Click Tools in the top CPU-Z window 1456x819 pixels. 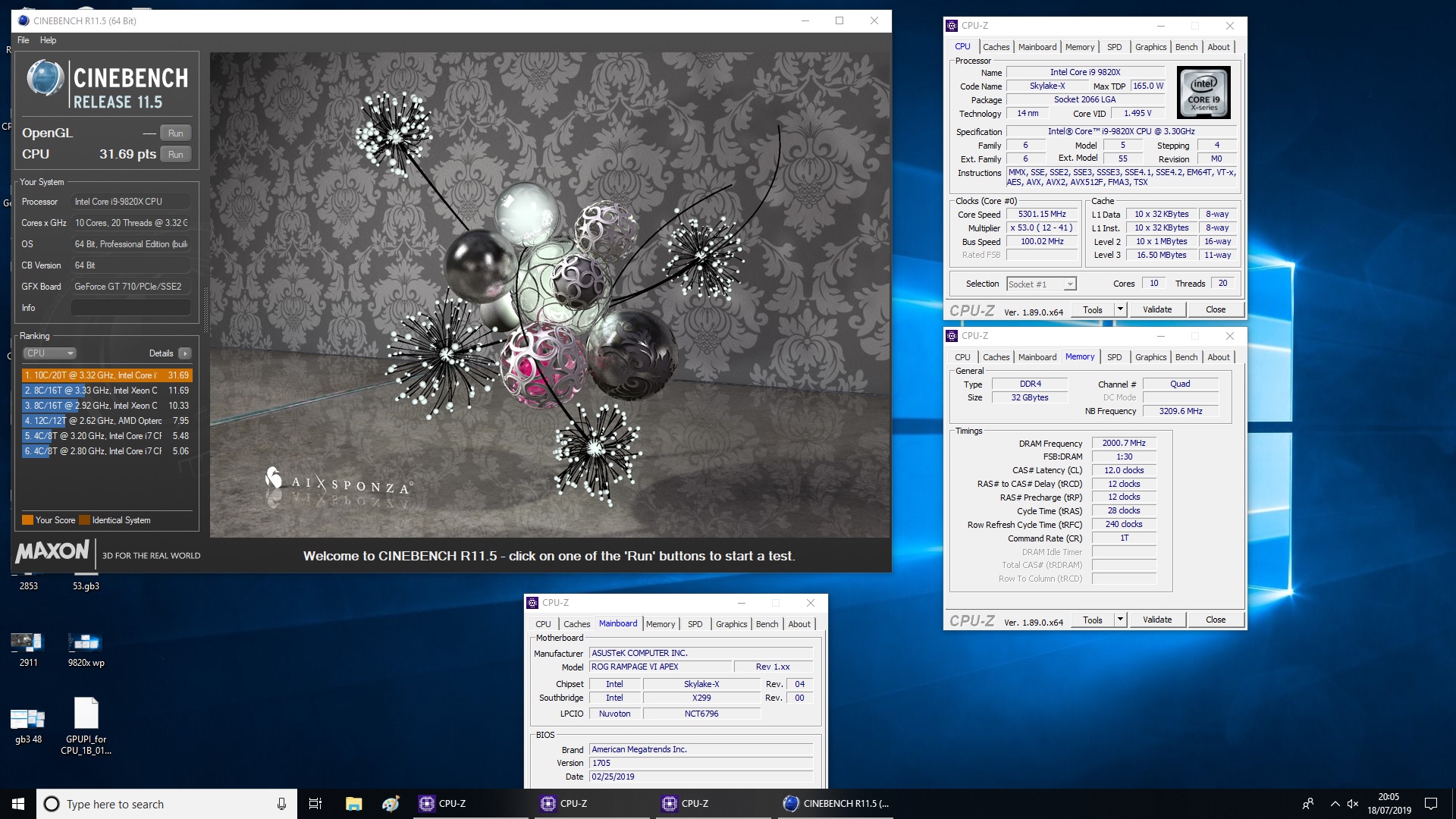point(1093,309)
